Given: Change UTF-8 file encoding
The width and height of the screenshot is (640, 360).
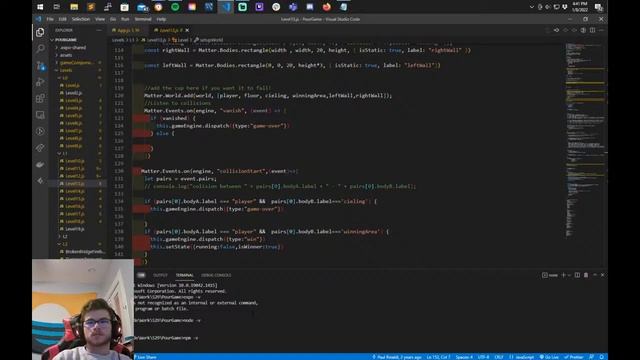Looking at the screenshot, I should (483, 357).
